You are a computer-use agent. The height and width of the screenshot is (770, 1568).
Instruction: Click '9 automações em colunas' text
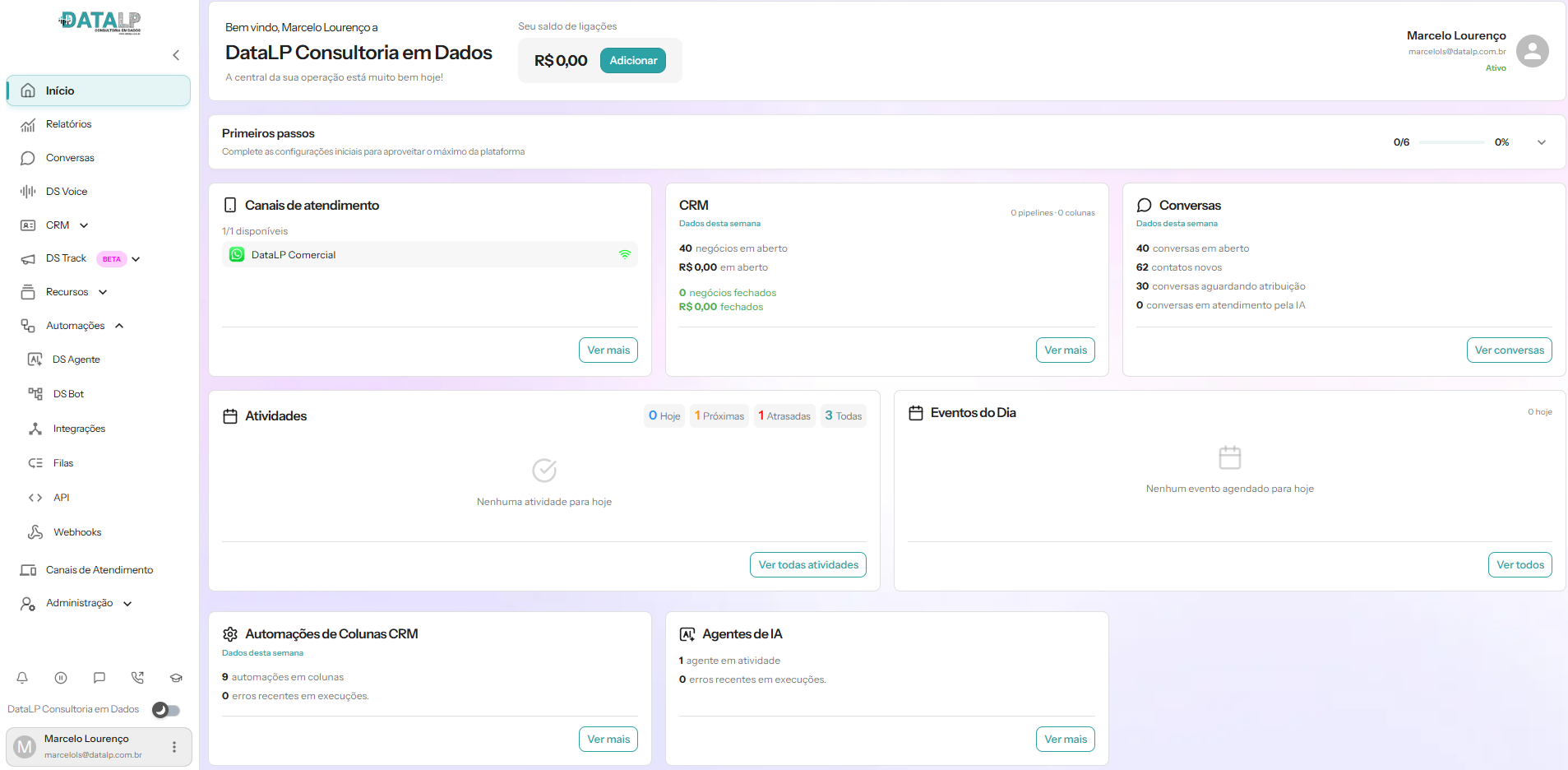point(283,677)
